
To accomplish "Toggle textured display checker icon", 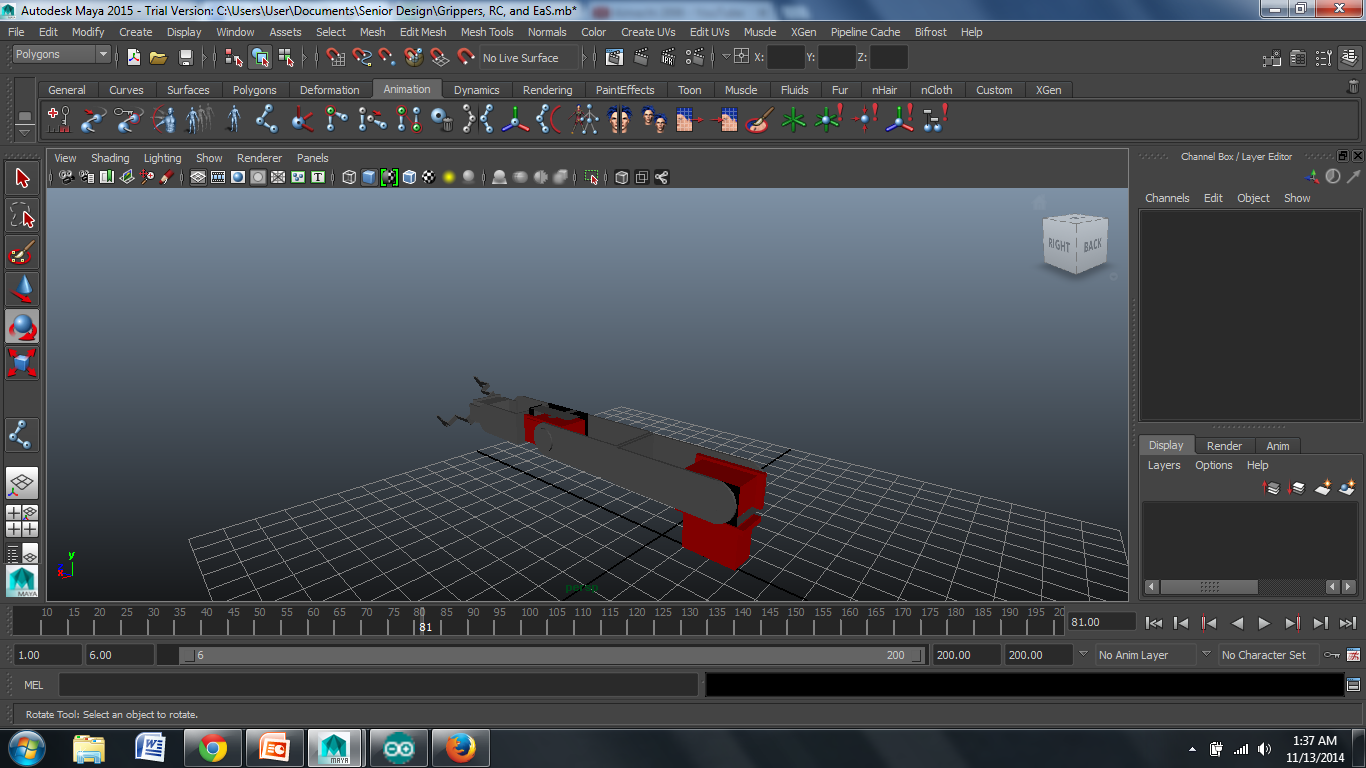I will click(x=429, y=177).
